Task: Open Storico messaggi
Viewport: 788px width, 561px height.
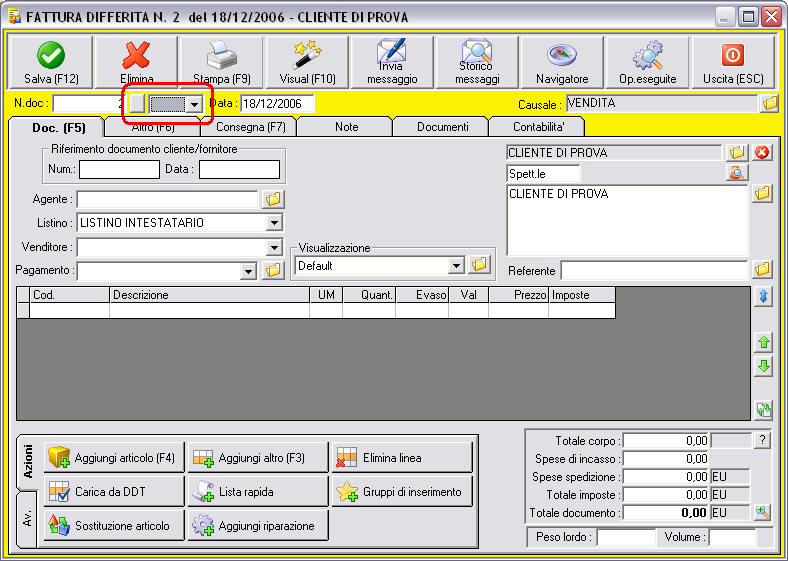Action: point(477,62)
